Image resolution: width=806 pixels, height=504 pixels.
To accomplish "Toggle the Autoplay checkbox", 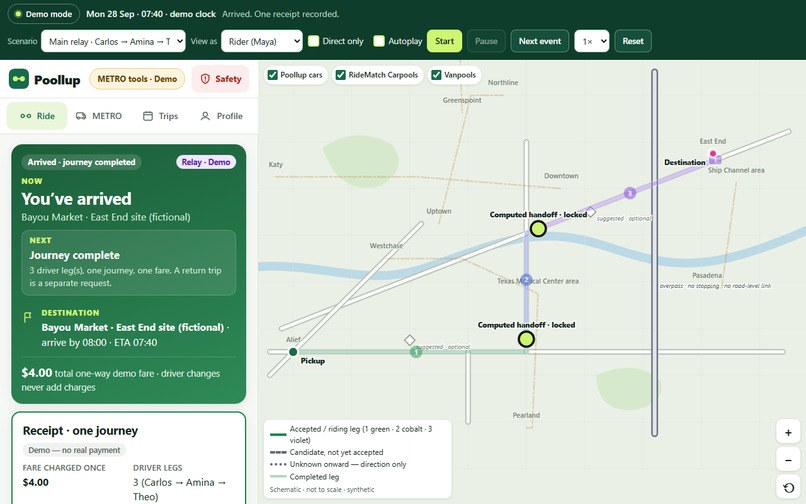I will (x=379, y=41).
